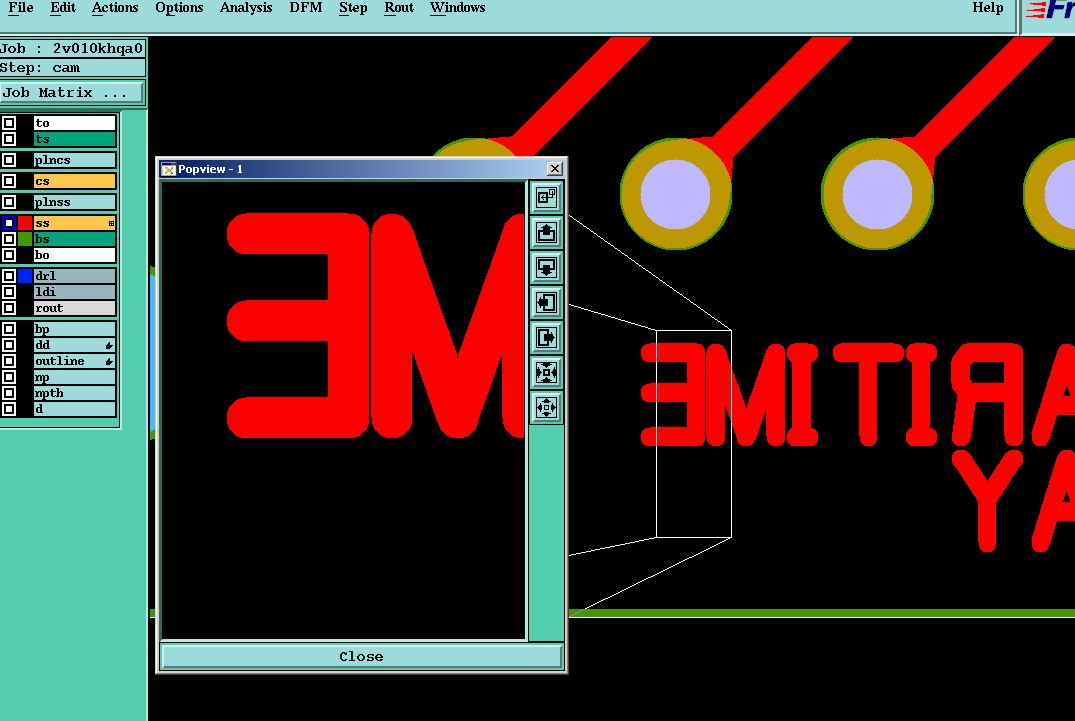
Task: Click the edit marker icon on outline layer
Action: [x=109, y=361]
